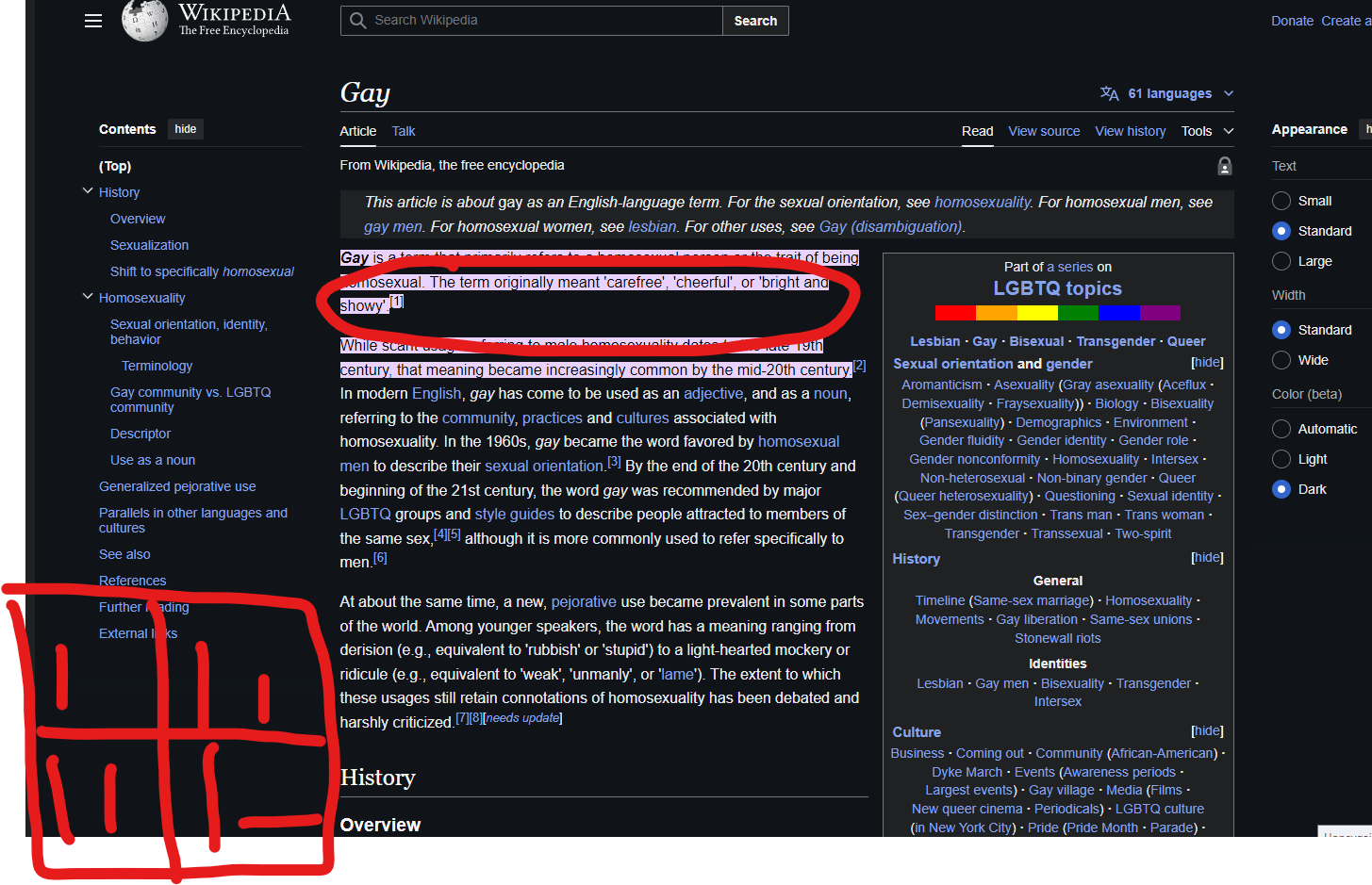Open the Donate link
This screenshot has width=1372, height=885.
tap(1292, 21)
